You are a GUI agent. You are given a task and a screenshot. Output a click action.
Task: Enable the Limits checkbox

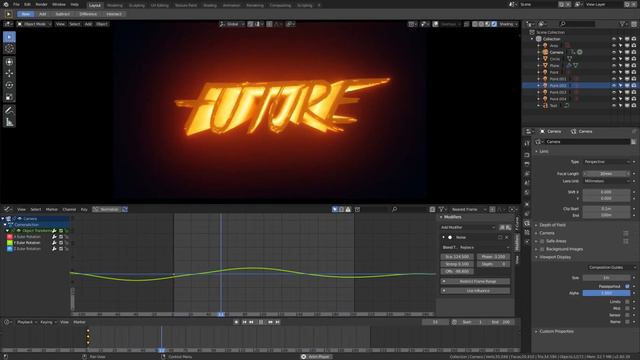(x=627, y=302)
